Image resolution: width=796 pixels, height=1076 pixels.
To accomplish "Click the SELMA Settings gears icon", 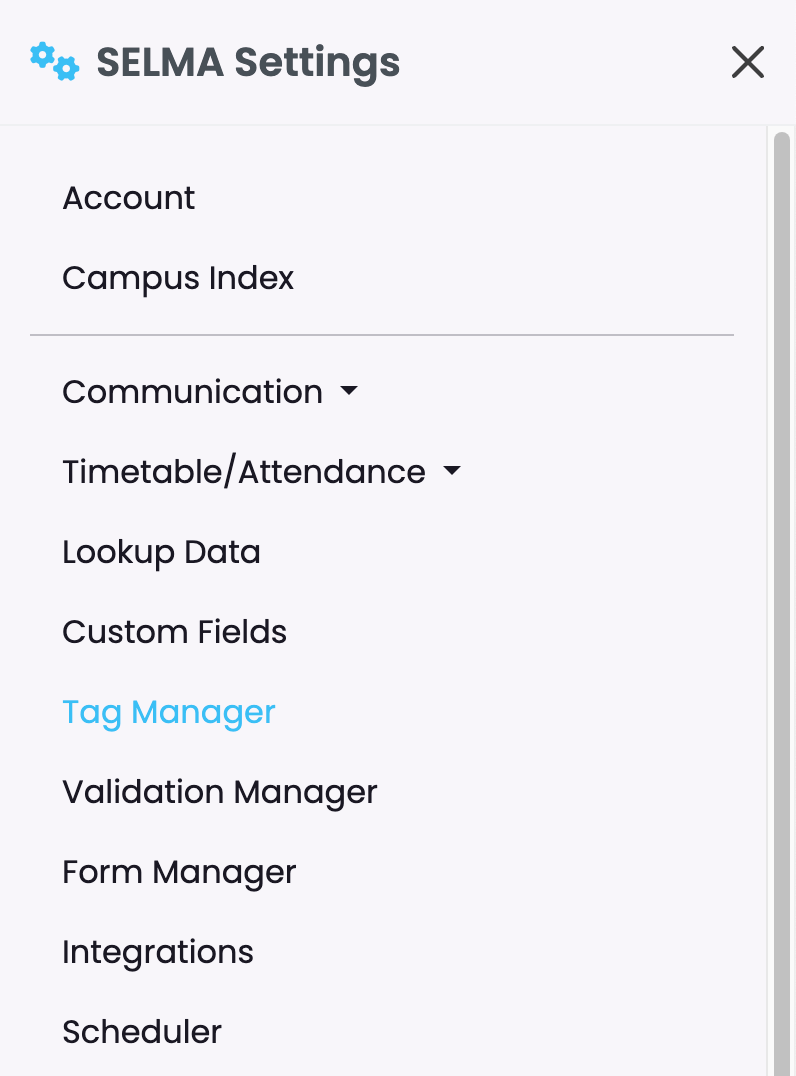I will point(55,62).
